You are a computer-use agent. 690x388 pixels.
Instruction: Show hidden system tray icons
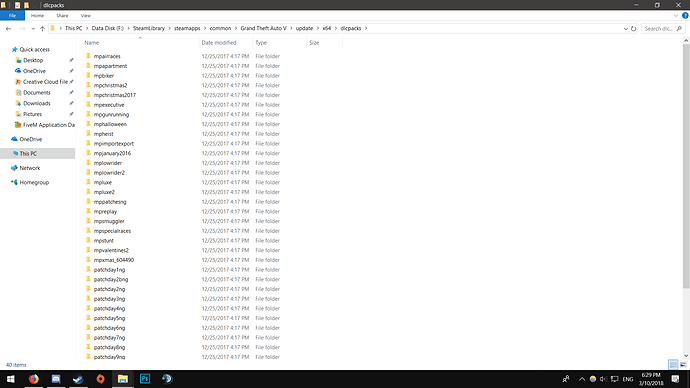tap(582, 379)
